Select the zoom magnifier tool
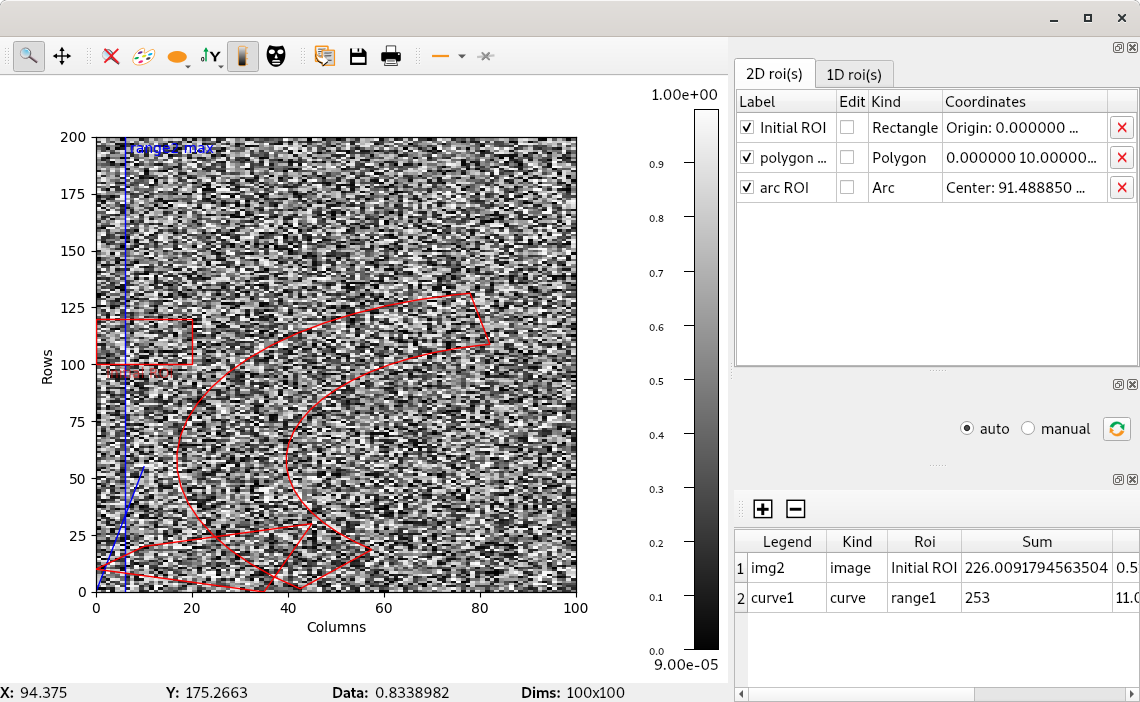Viewport: 1140px width, 702px height. pos(29,56)
